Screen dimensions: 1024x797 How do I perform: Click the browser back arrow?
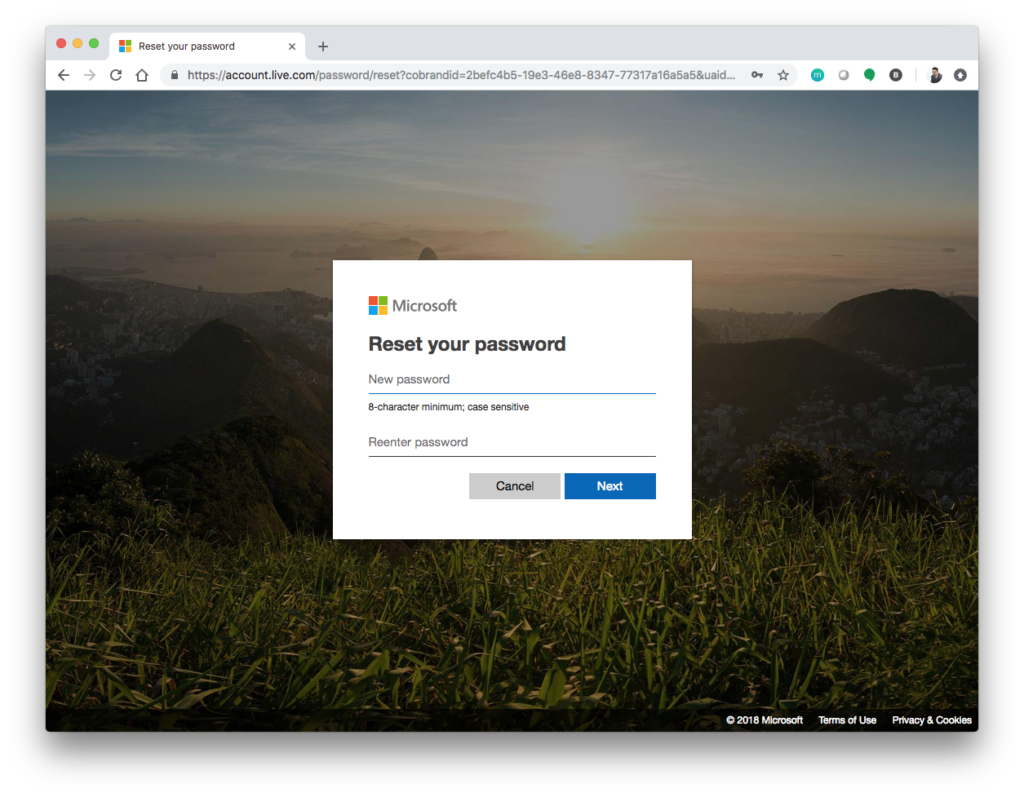point(64,75)
